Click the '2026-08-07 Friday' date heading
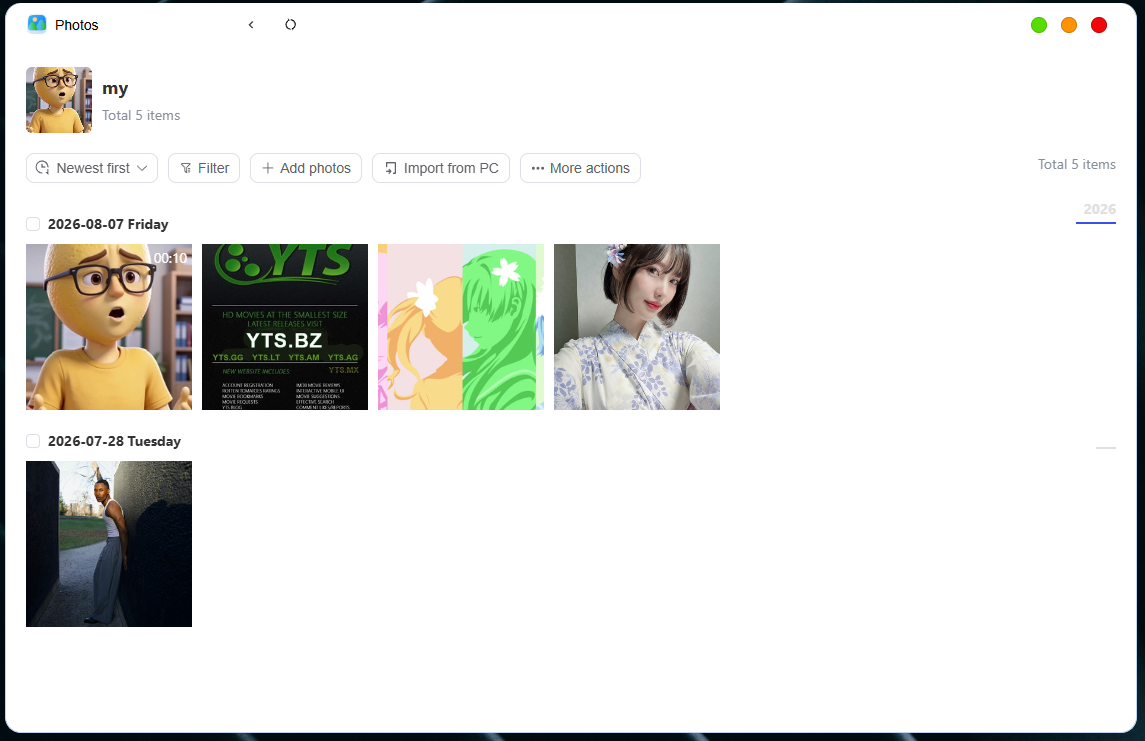 point(108,224)
